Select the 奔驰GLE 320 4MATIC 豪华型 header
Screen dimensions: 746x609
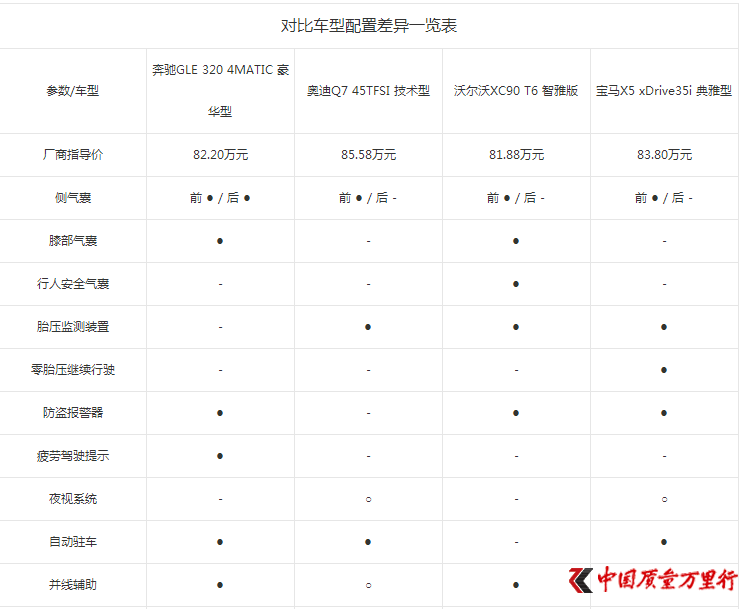pyautogui.click(x=220, y=91)
